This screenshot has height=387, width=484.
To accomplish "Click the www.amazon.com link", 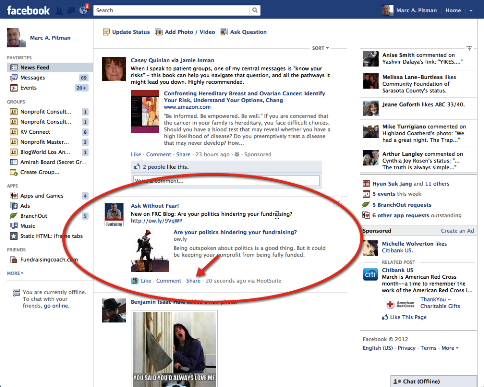I will pos(187,107).
